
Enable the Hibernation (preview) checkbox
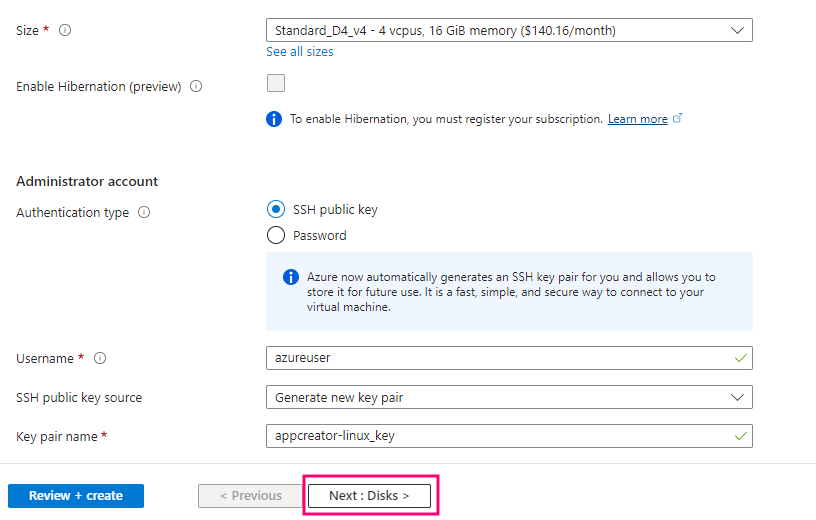[276, 84]
